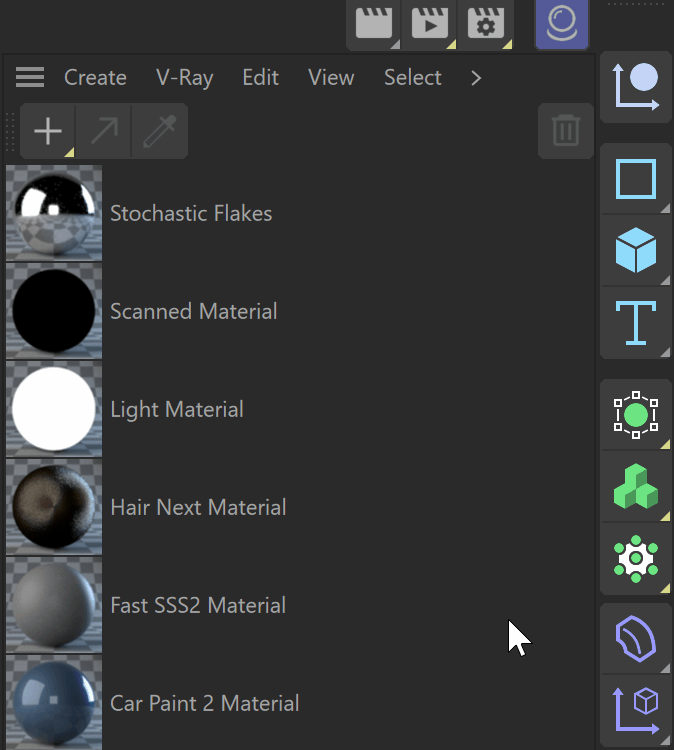Select the Stochastic Flakes material thumbnail

coord(54,213)
